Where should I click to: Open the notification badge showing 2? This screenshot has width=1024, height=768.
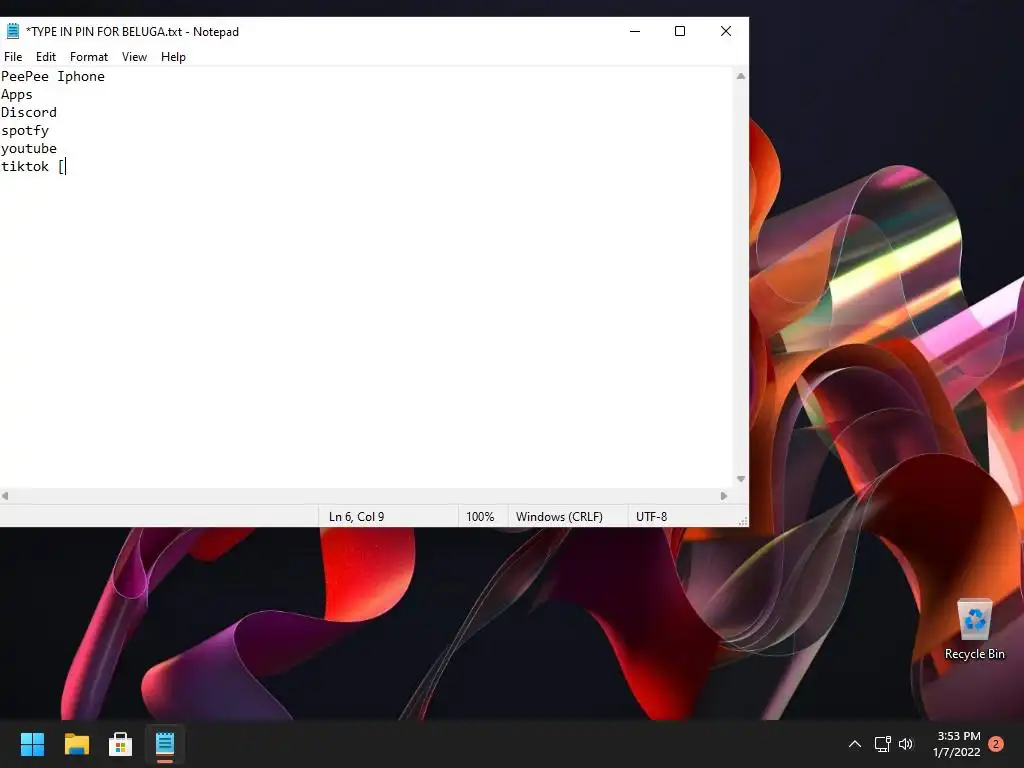tap(996, 744)
